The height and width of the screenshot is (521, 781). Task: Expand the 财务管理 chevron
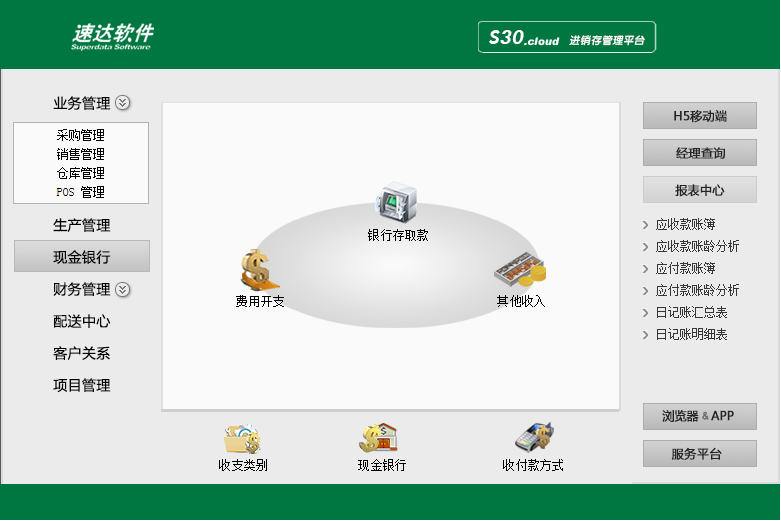123,289
